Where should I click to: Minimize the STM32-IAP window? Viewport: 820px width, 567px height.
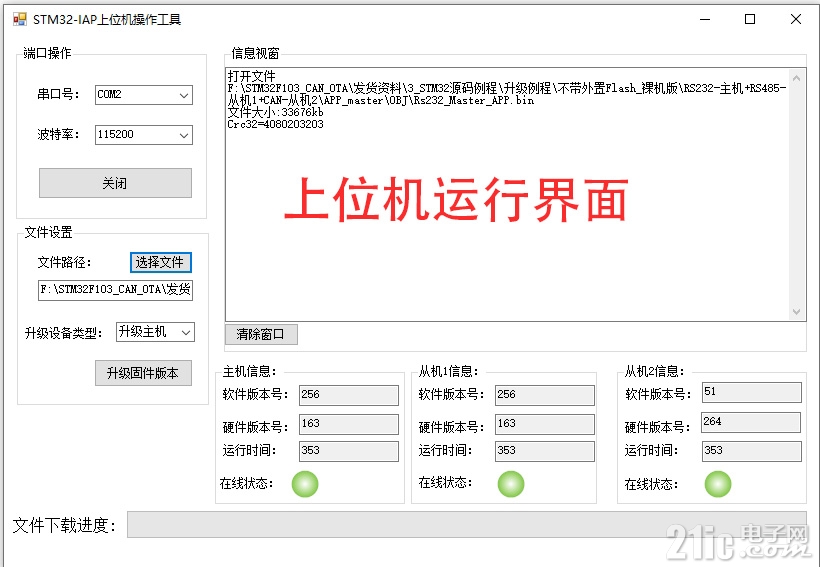pyautogui.click(x=705, y=19)
